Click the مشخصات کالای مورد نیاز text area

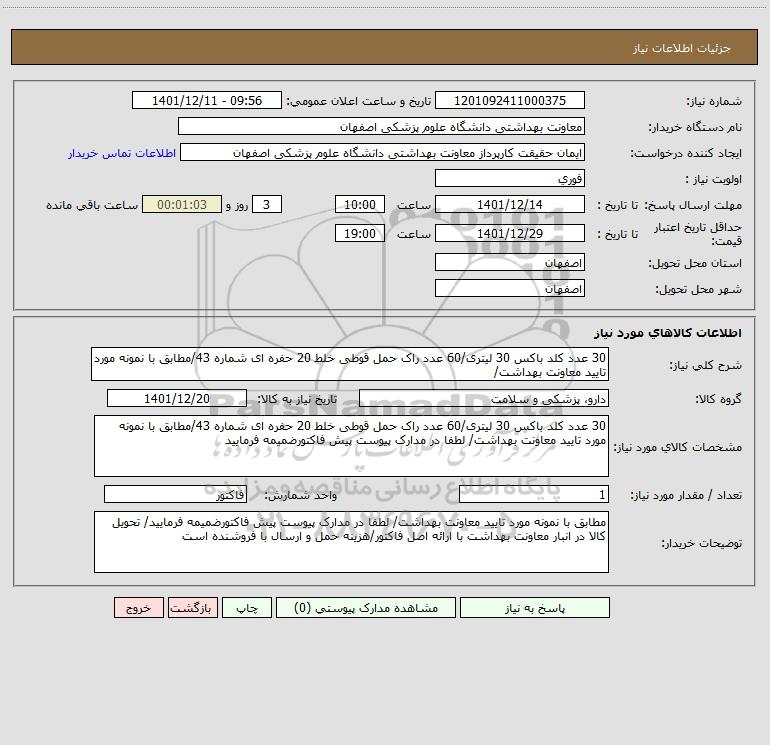click(351, 446)
